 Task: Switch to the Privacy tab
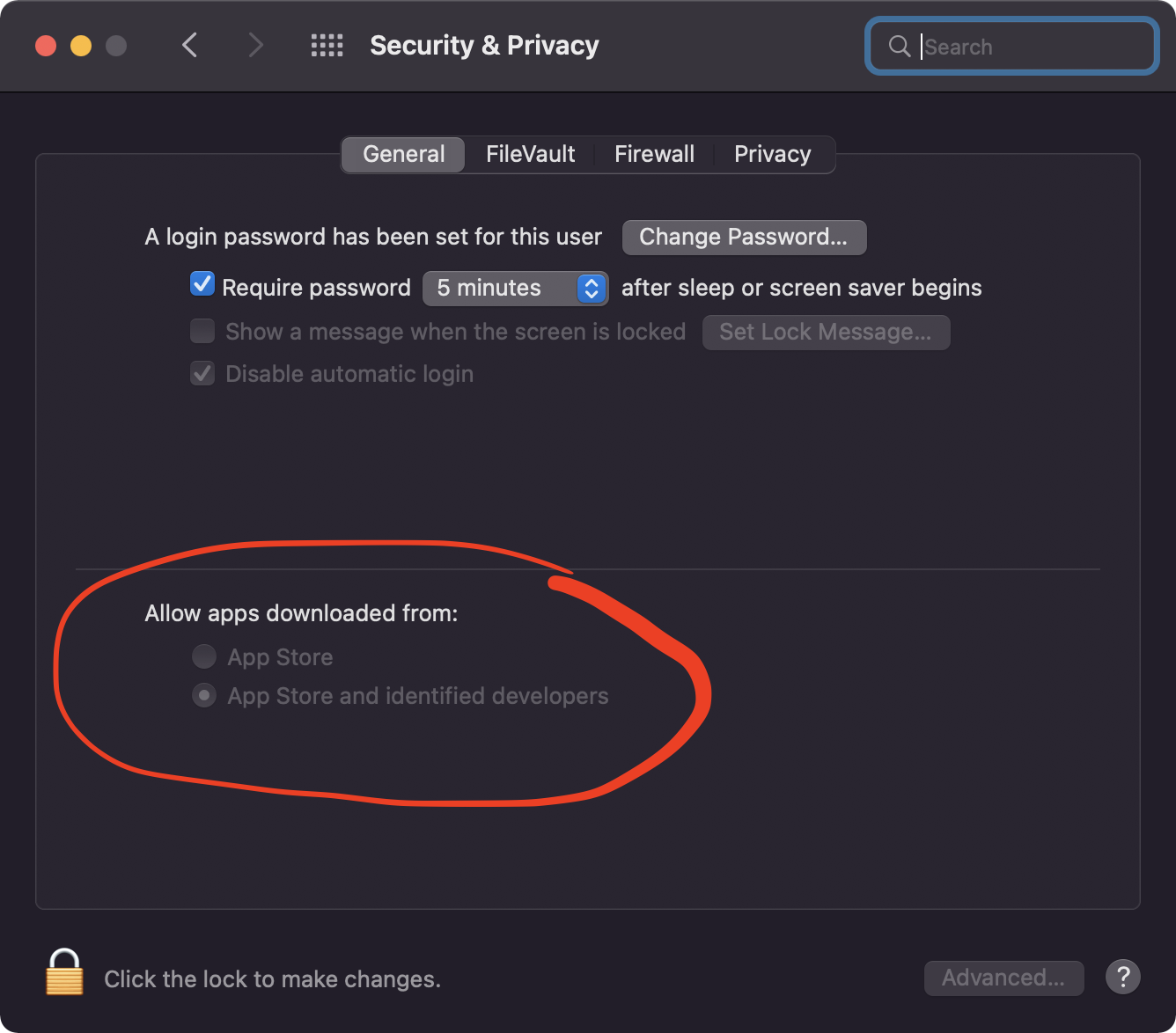[772, 155]
